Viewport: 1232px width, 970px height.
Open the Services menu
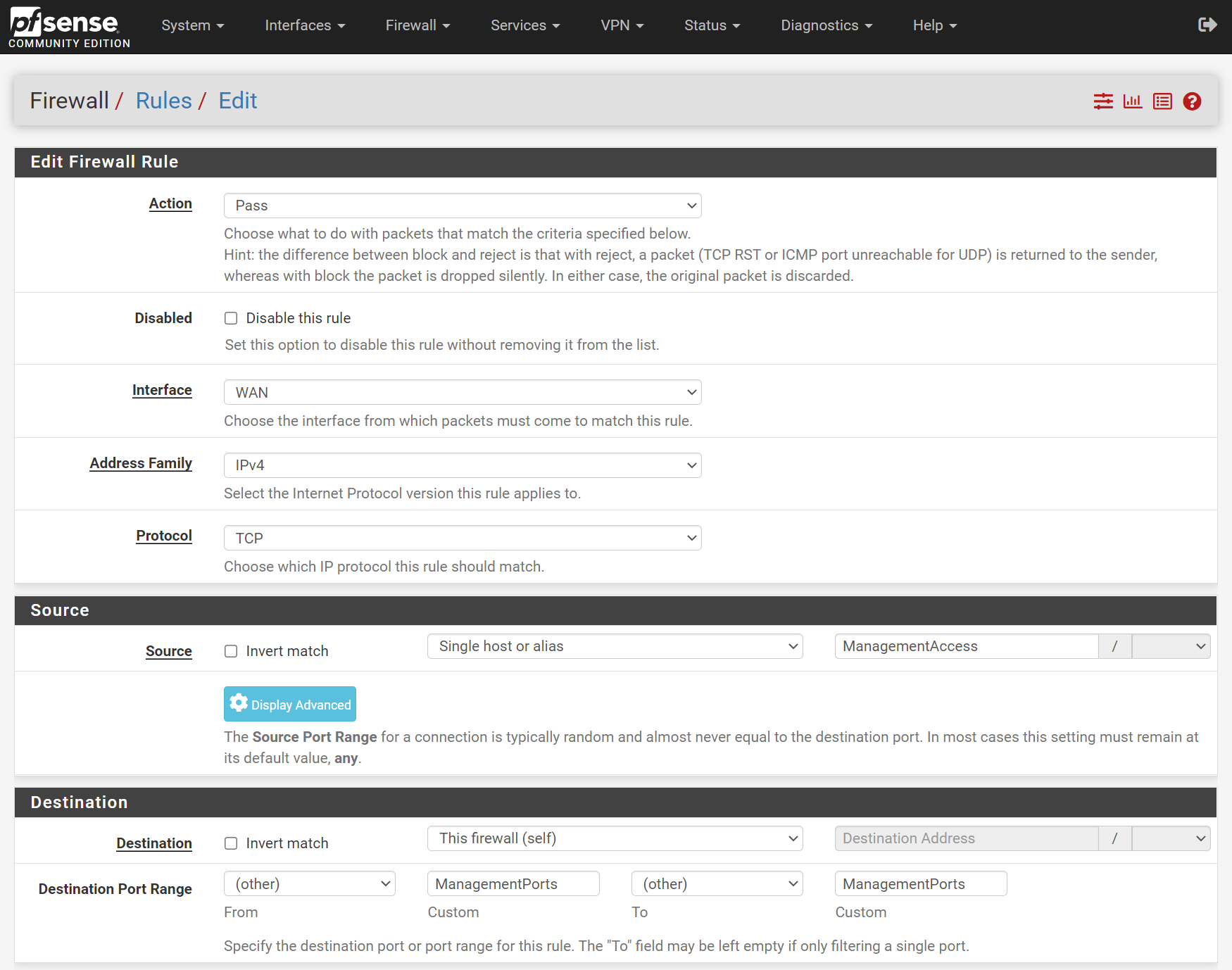tap(525, 25)
